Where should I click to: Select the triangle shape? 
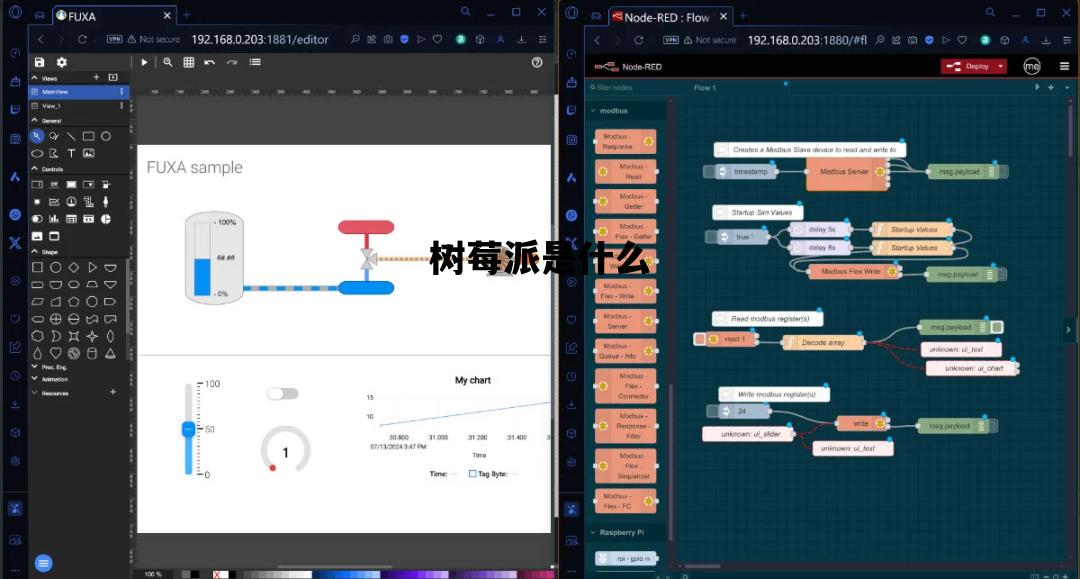click(x=92, y=267)
